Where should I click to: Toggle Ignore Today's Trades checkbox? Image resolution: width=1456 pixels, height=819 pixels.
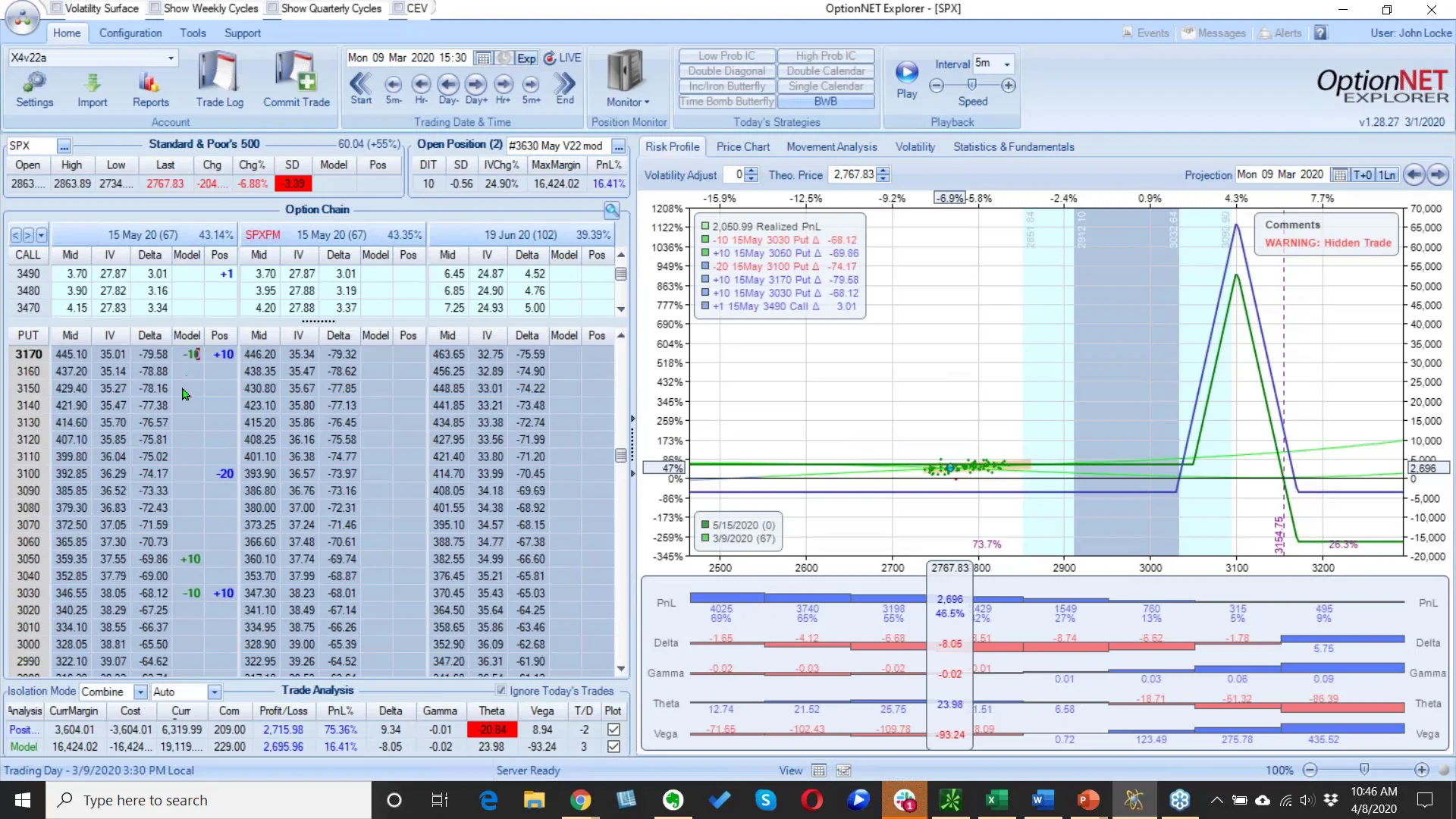point(500,691)
